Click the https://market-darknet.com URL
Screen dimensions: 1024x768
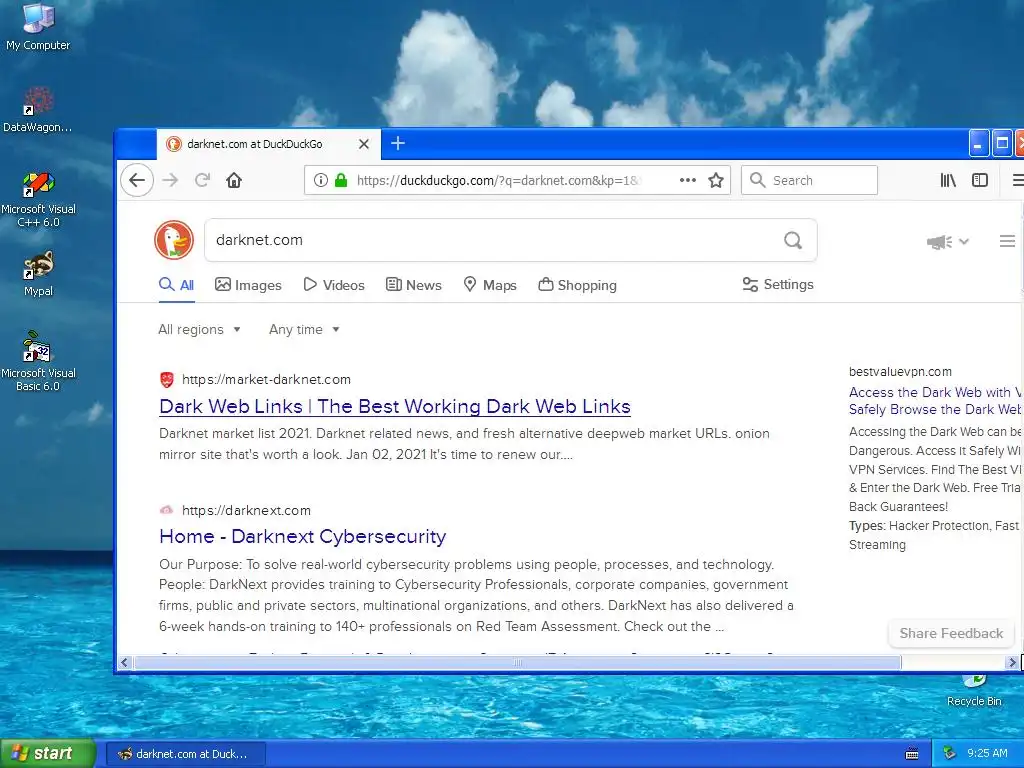pos(266,379)
